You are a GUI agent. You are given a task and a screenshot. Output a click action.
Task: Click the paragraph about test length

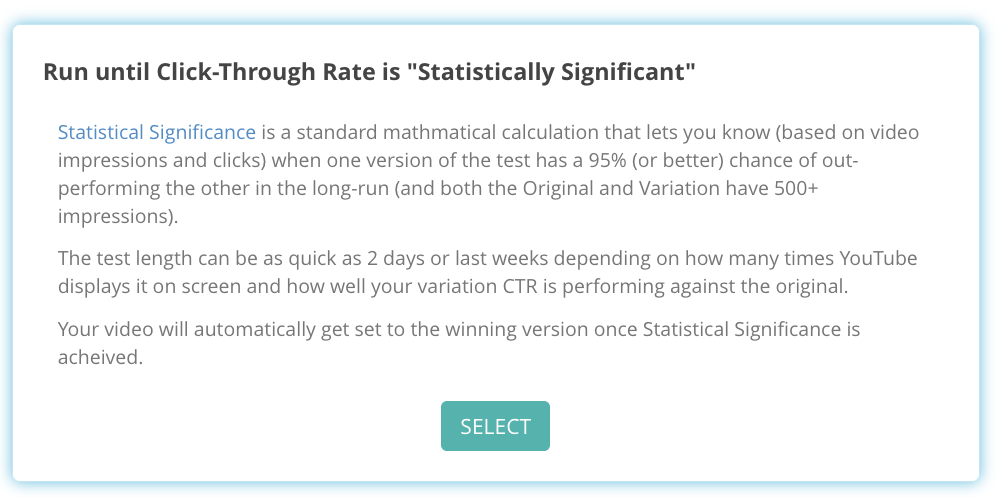click(x=488, y=272)
